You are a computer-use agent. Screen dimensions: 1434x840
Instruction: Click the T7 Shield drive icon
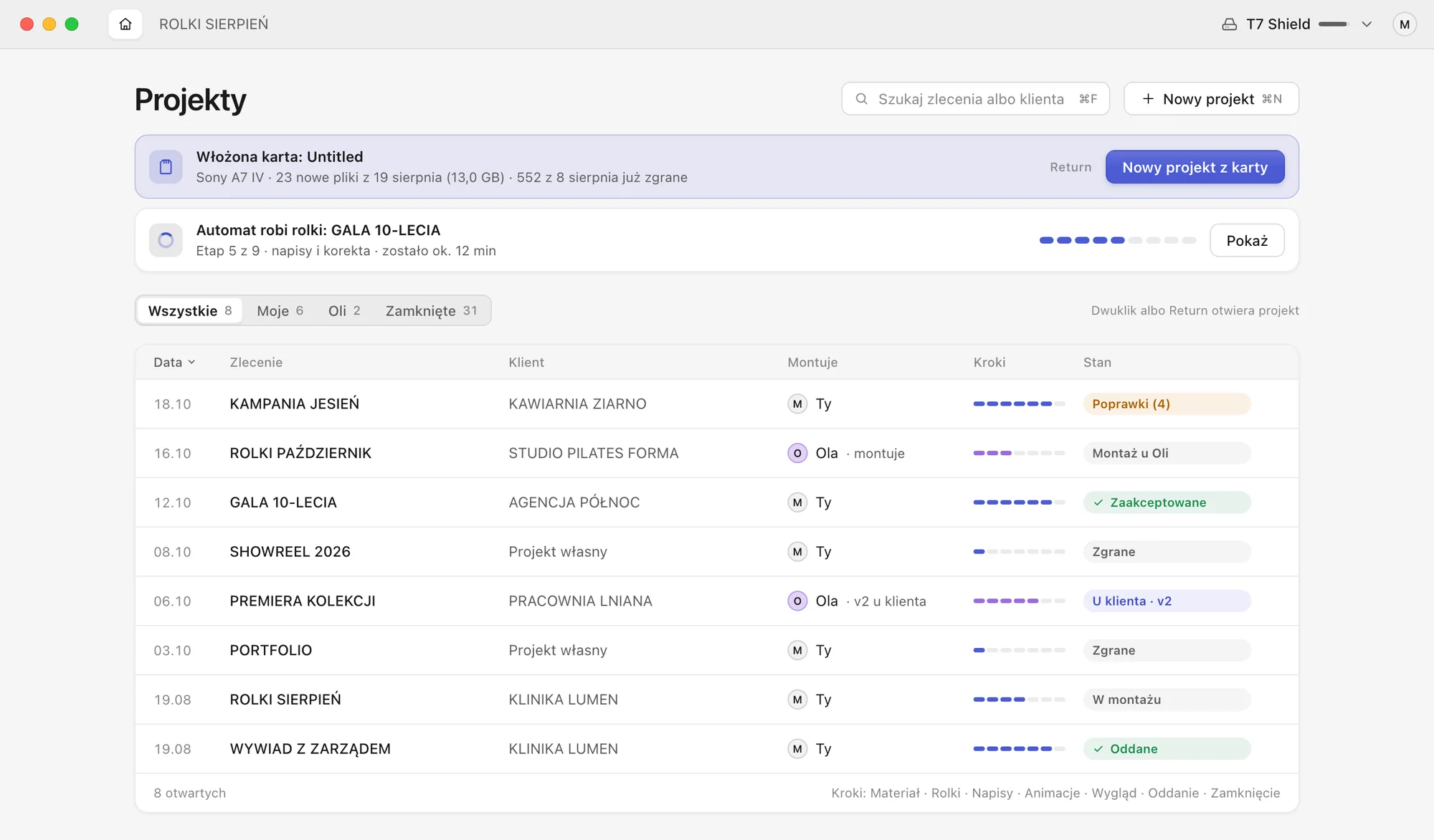pyautogui.click(x=1229, y=24)
